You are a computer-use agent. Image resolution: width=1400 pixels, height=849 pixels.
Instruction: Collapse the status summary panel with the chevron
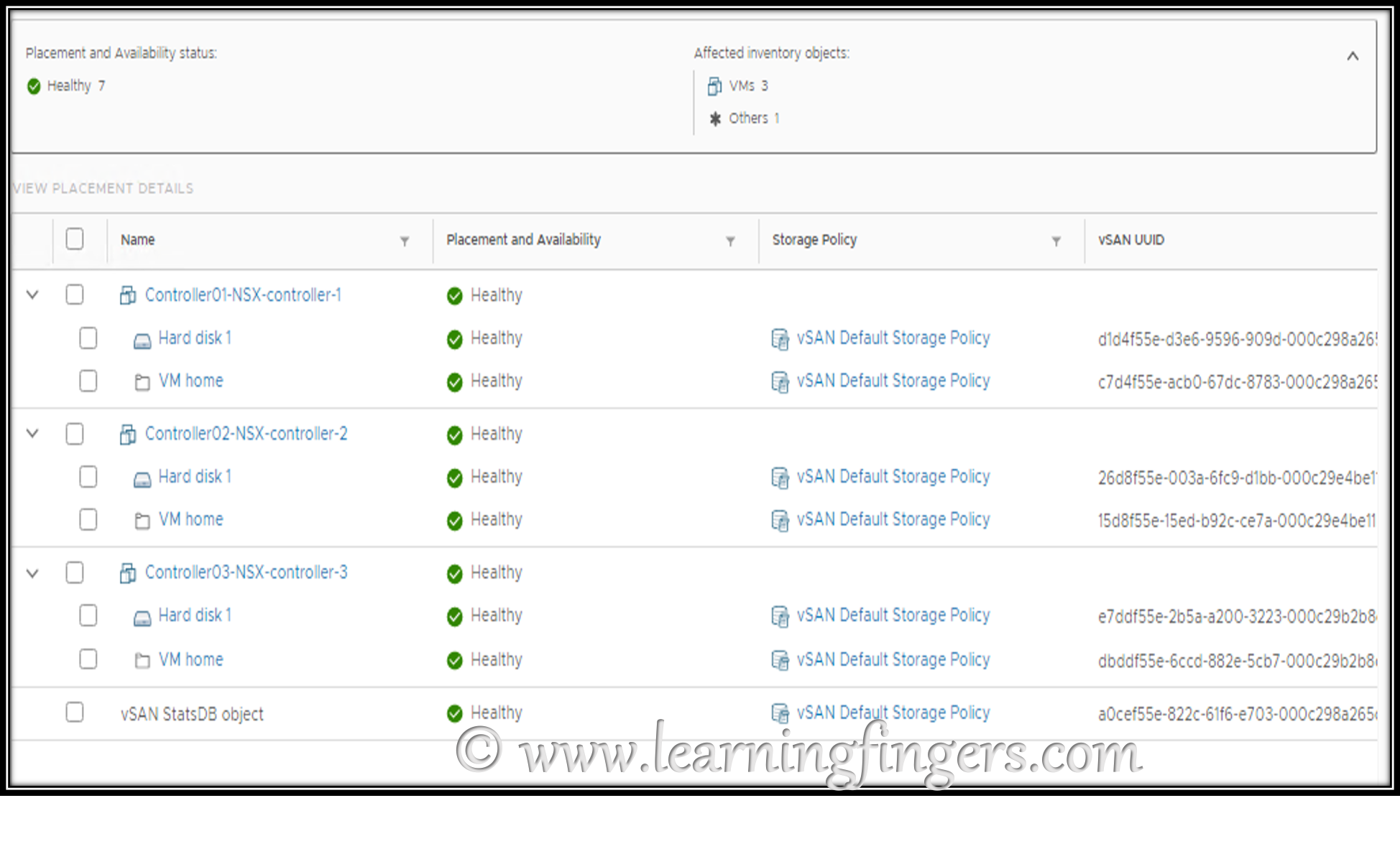click(1352, 56)
